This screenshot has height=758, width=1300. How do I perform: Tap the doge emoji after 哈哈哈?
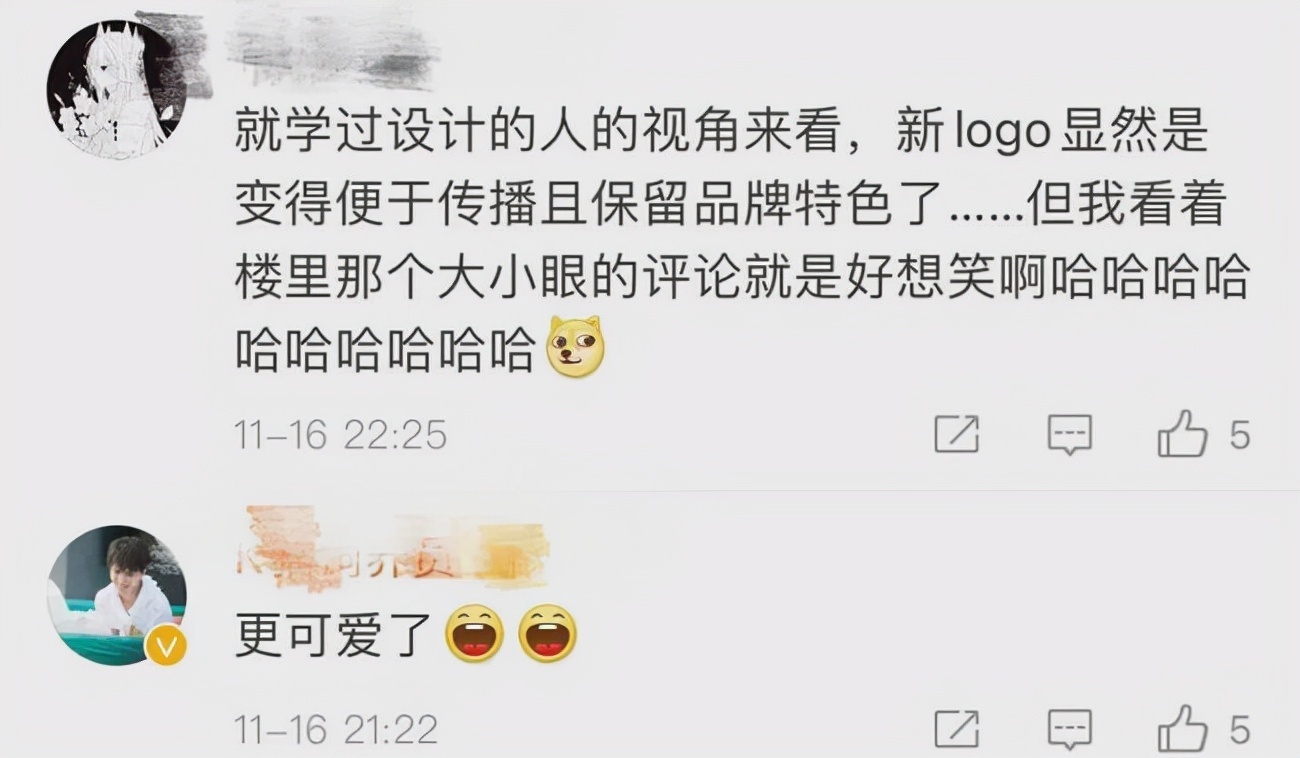click(x=577, y=347)
